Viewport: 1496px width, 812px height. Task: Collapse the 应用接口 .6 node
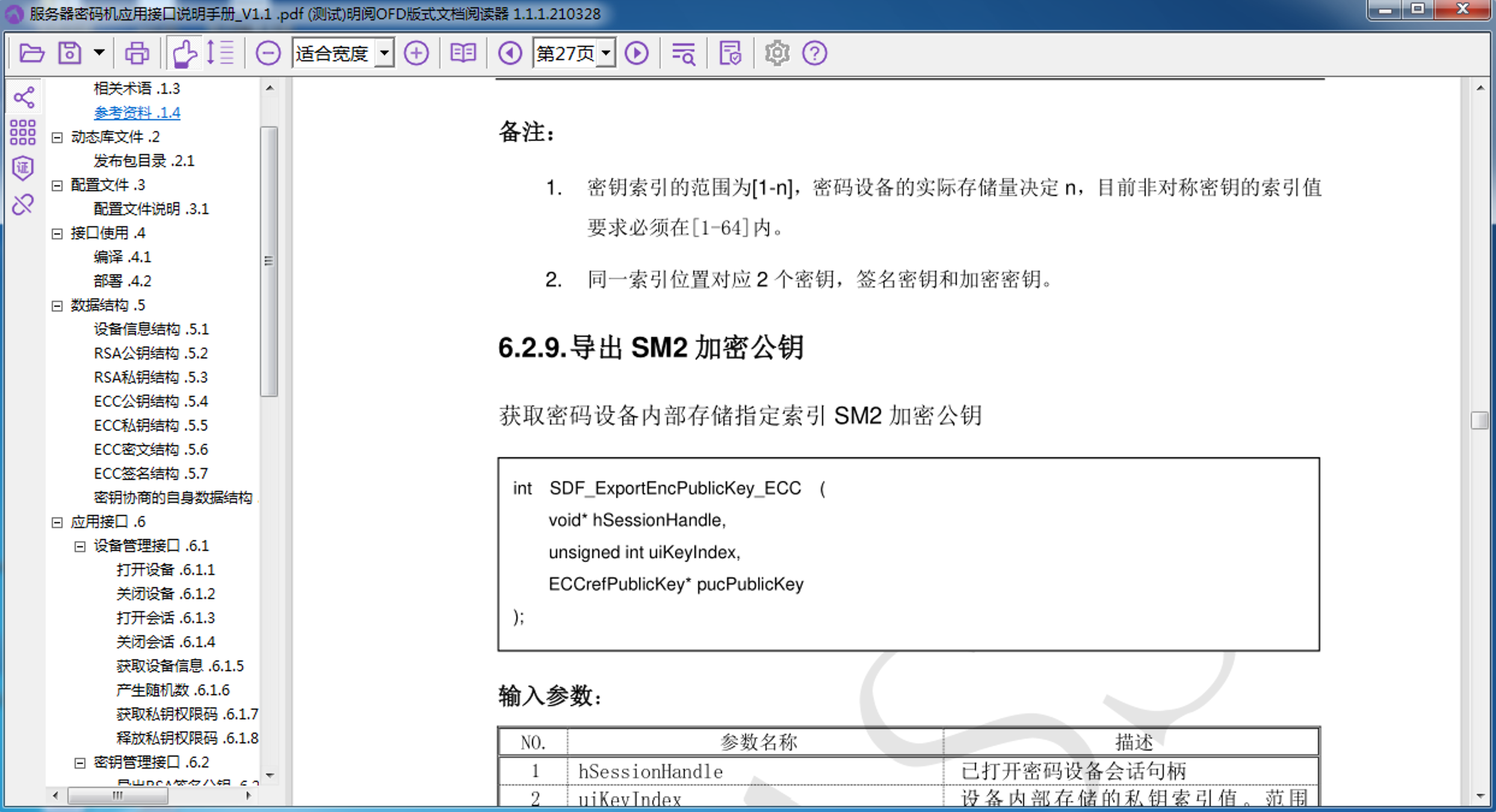(57, 523)
